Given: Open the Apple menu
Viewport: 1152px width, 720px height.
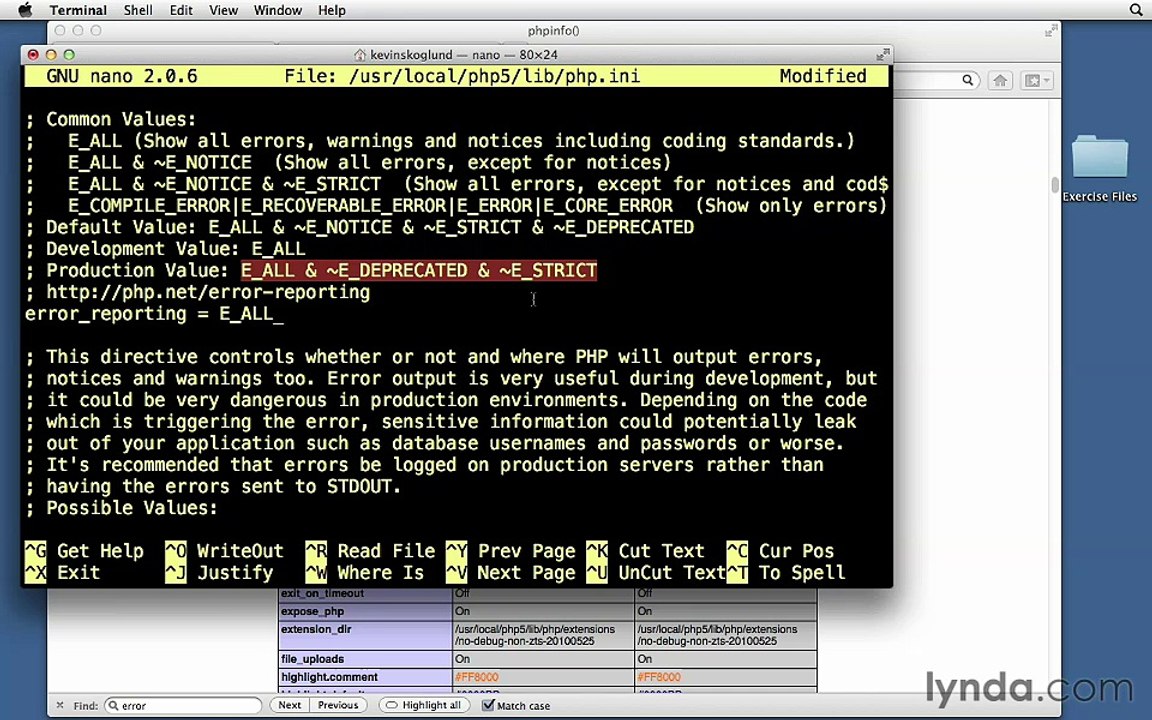Looking at the screenshot, I should click(25, 10).
